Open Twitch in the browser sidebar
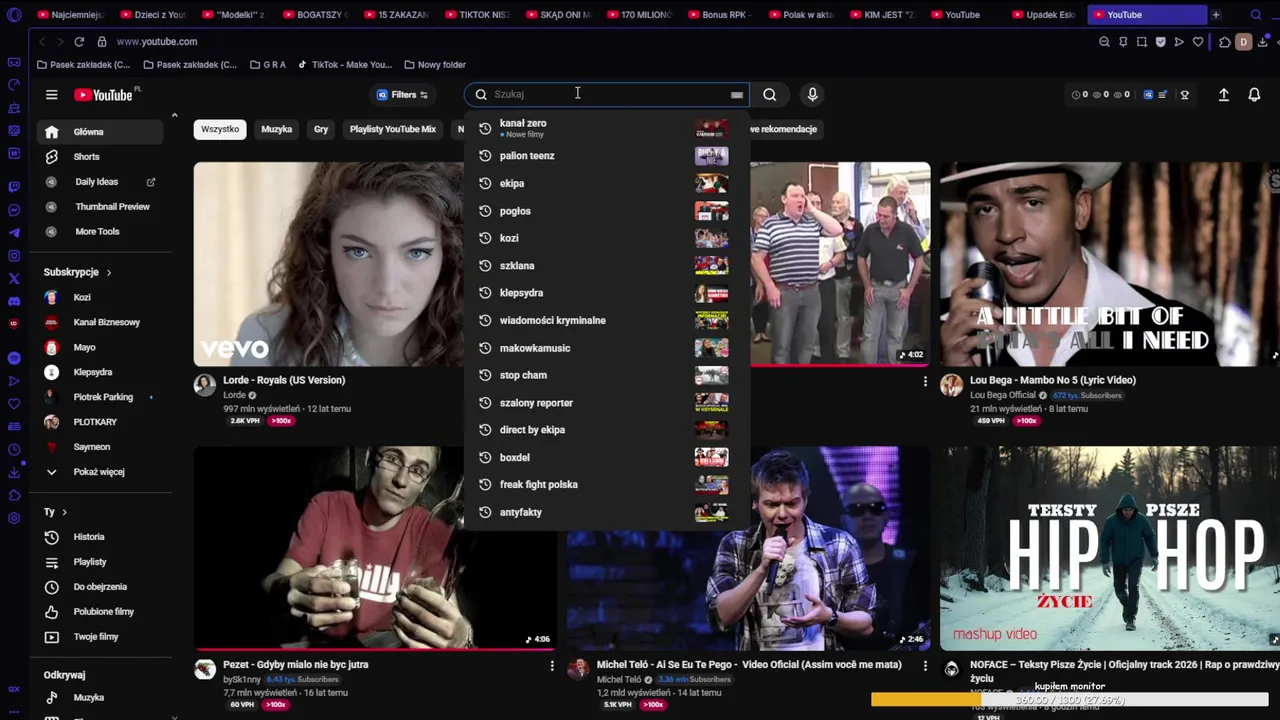This screenshot has width=1280, height=720. [x=14, y=187]
